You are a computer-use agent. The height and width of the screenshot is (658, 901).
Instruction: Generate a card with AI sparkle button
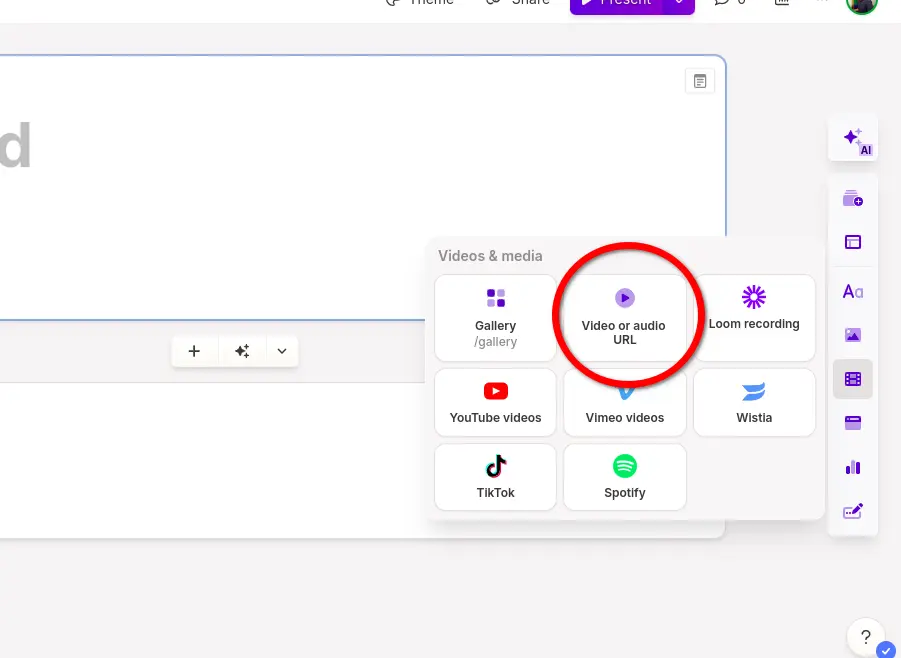click(x=242, y=351)
